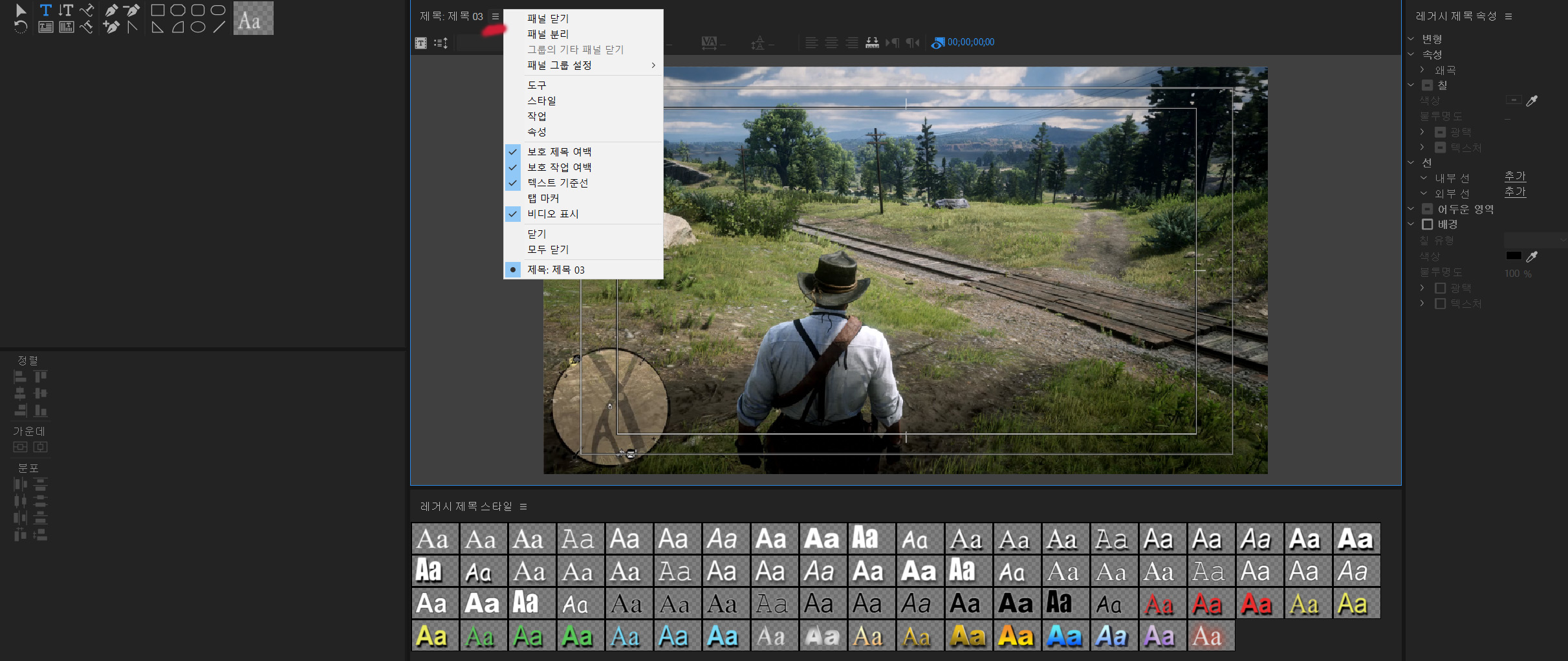The width and height of the screenshot is (1568, 661).
Task: Collapse the 칠 section chevron
Action: pyautogui.click(x=1411, y=85)
